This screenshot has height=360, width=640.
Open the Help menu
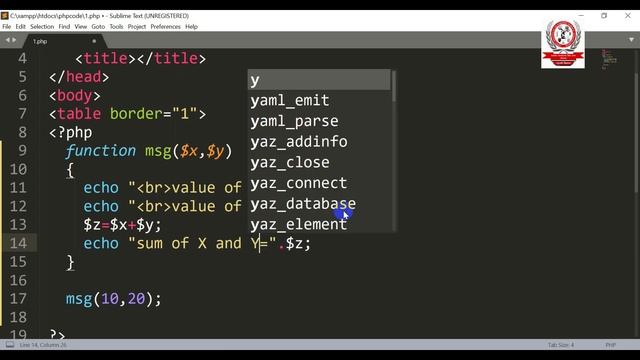point(191,27)
